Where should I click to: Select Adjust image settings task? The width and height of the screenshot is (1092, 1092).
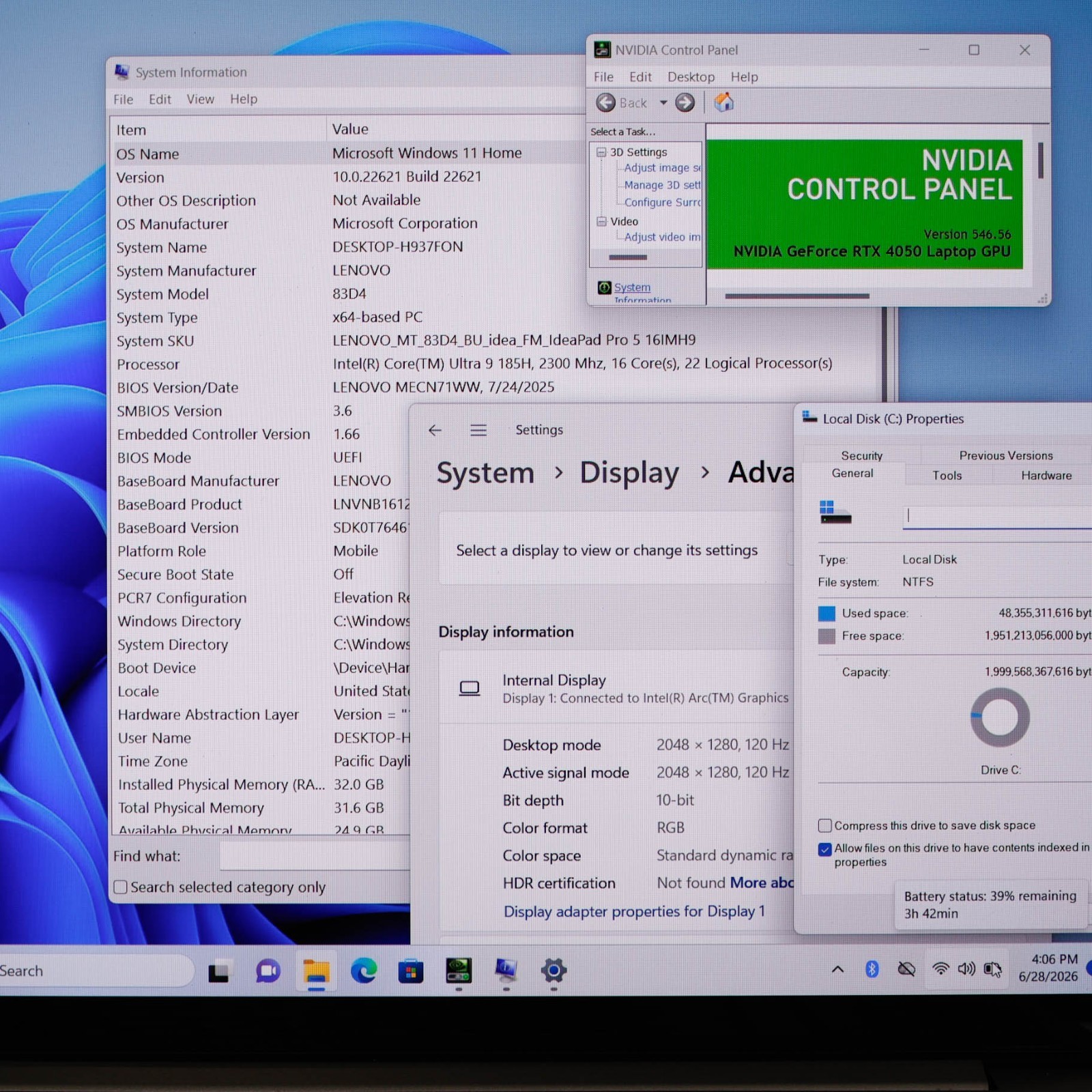coord(662,168)
